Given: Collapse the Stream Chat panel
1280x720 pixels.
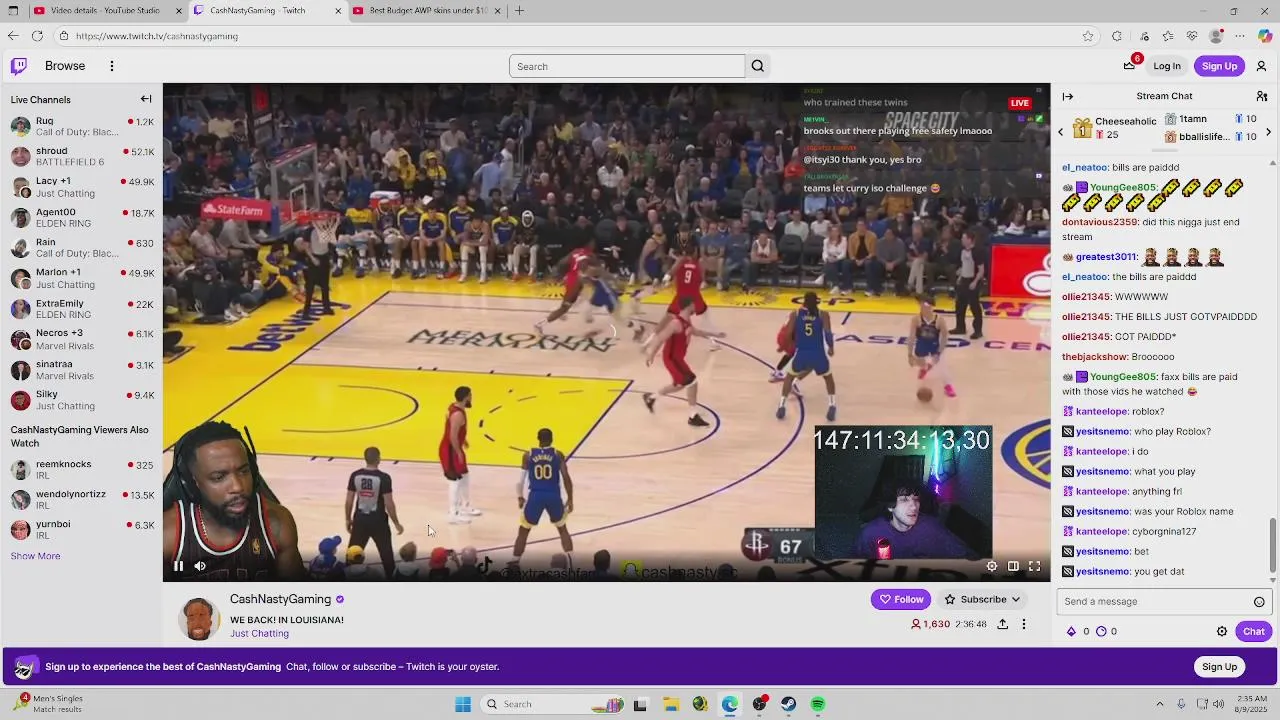Looking at the screenshot, I should tap(1068, 96).
